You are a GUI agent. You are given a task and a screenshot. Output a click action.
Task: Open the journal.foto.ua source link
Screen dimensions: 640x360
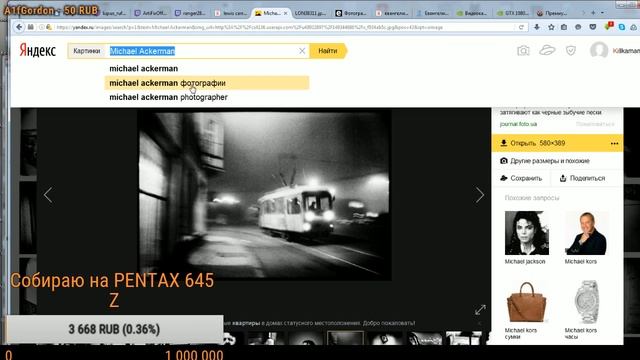(x=518, y=124)
